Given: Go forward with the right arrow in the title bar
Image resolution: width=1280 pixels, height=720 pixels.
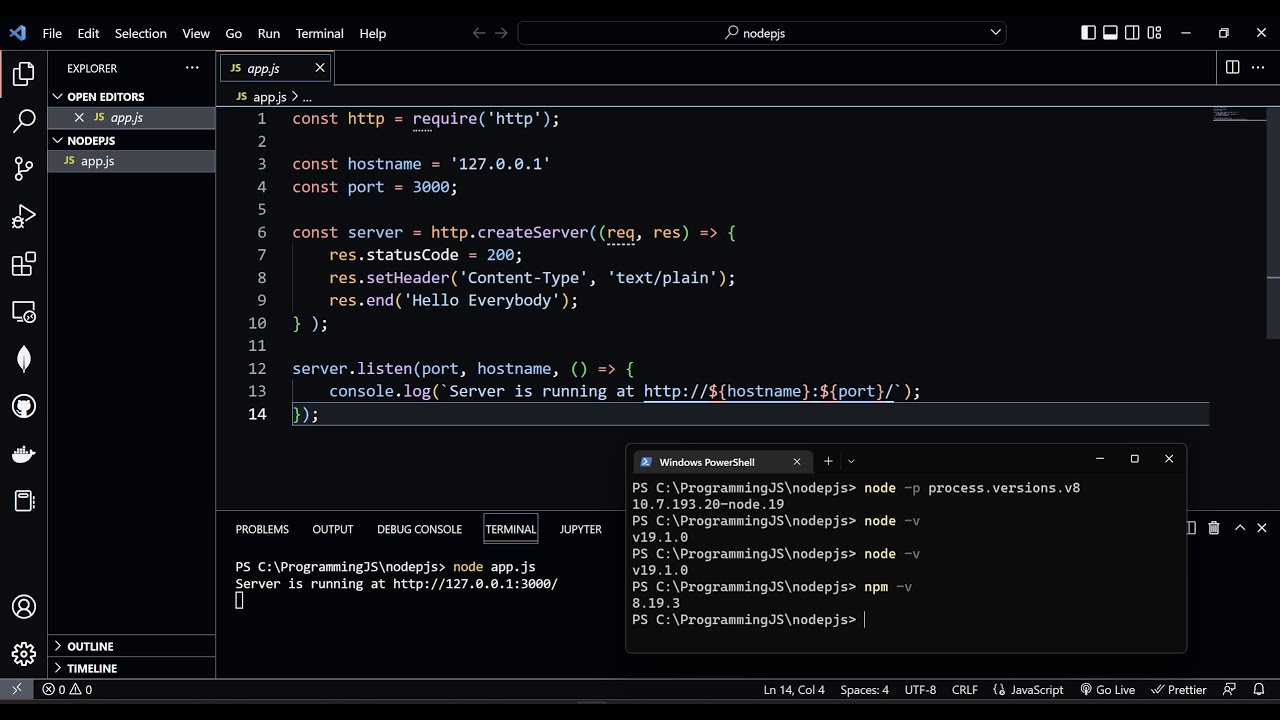Looking at the screenshot, I should [502, 33].
